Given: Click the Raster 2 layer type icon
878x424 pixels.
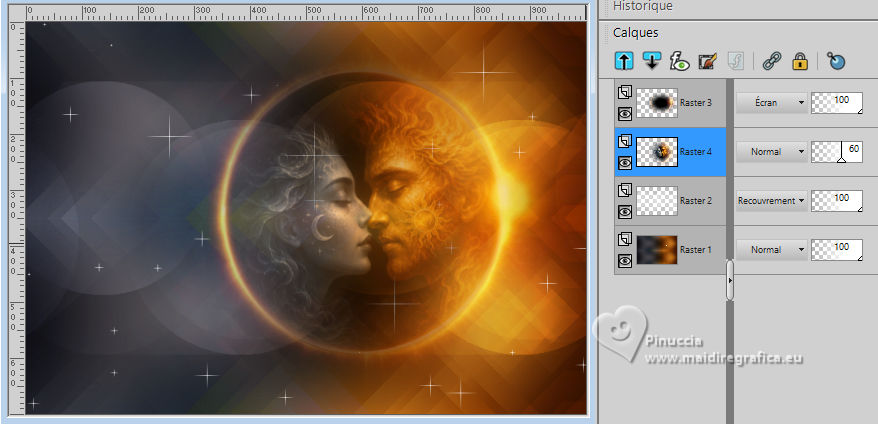Looking at the screenshot, I should [625, 190].
